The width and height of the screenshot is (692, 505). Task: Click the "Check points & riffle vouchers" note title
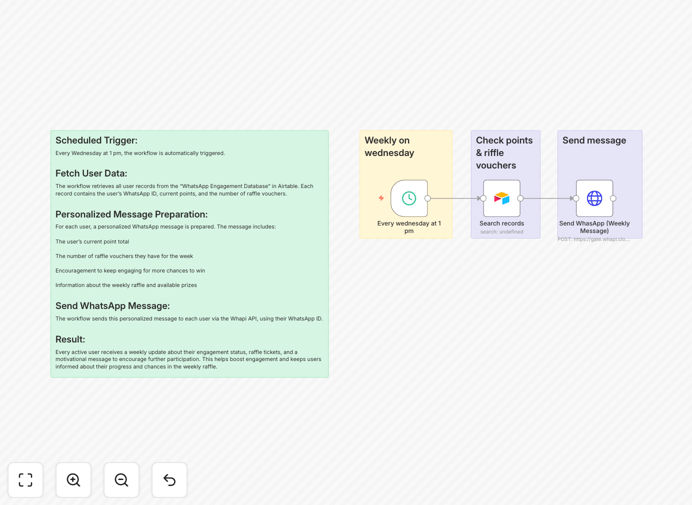pyautogui.click(x=504, y=153)
